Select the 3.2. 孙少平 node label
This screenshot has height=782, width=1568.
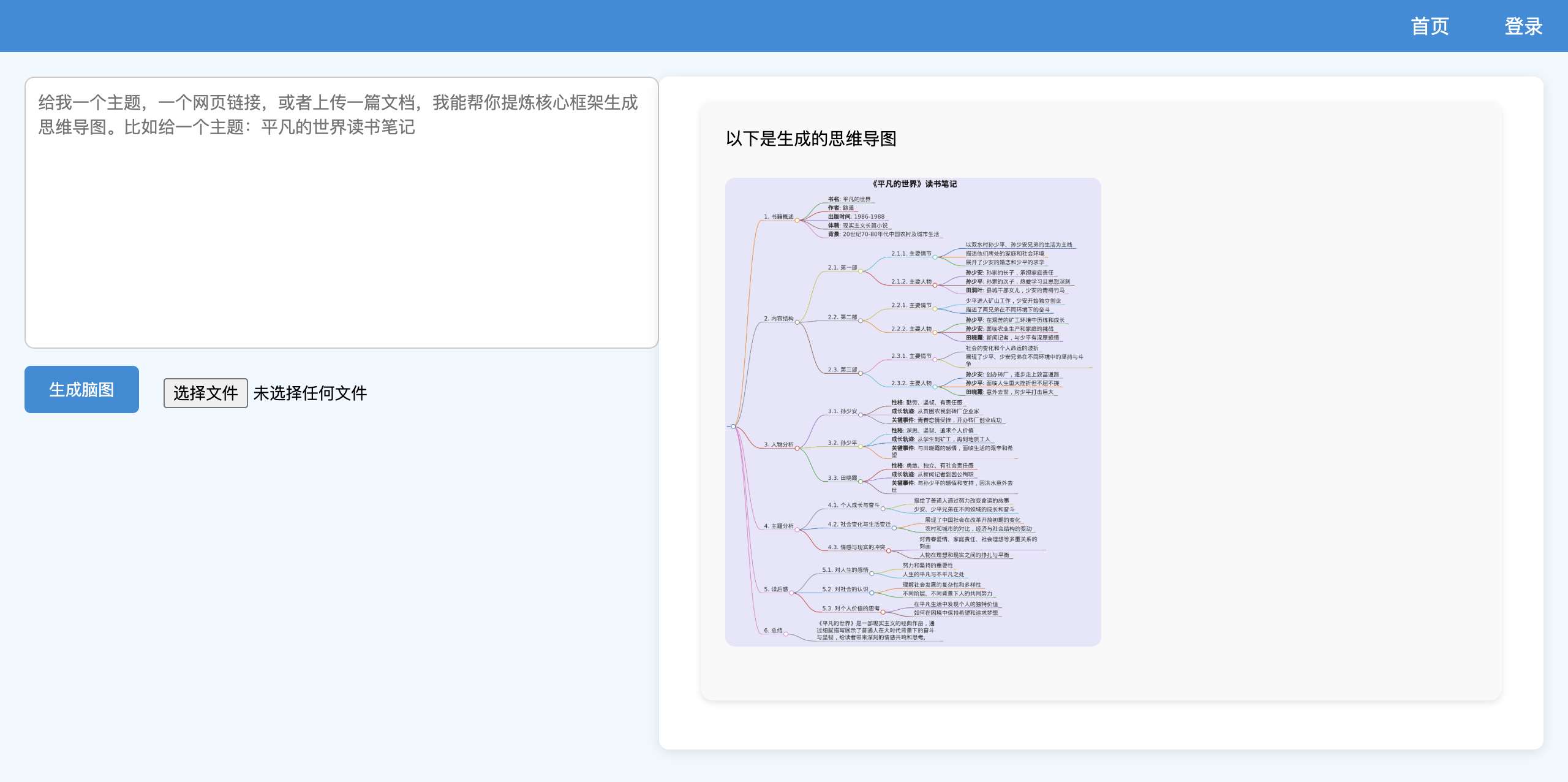pyautogui.click(x=842, y=442)
